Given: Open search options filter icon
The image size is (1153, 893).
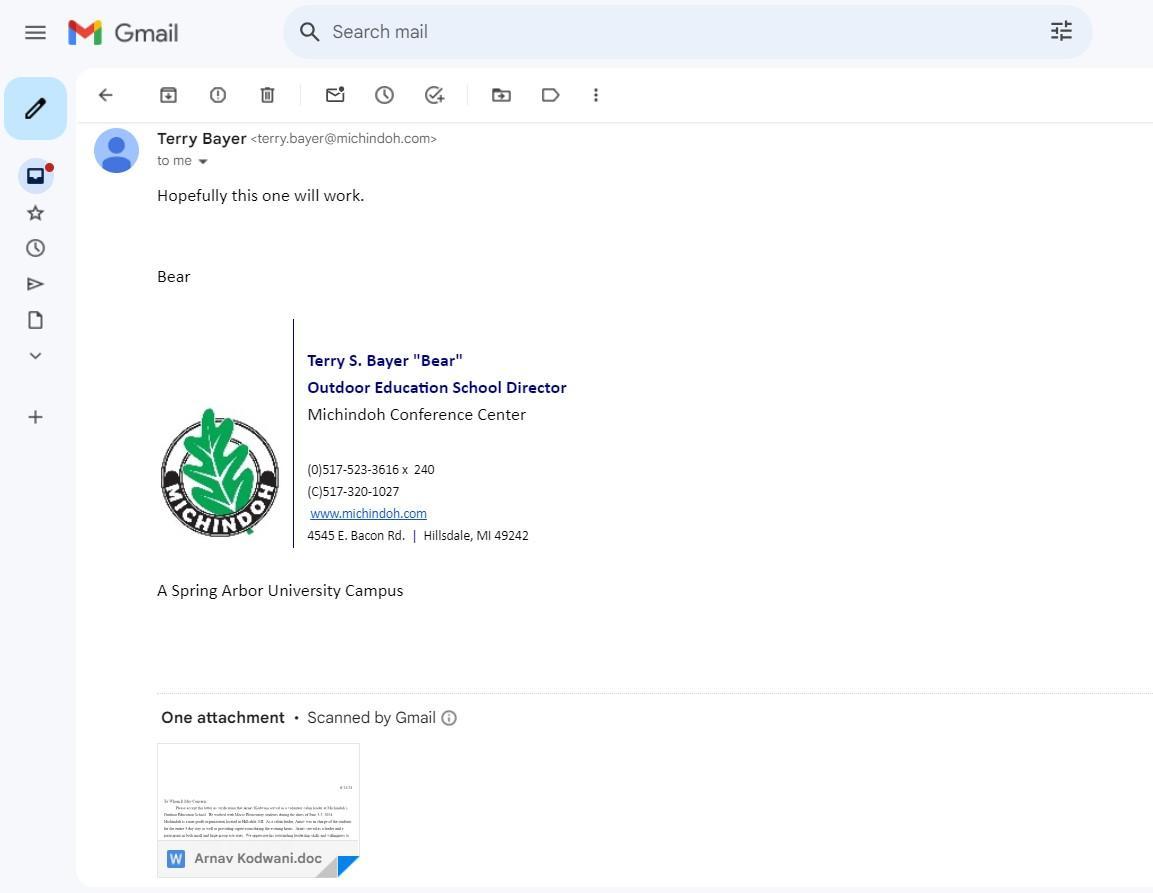Looking at the screenshot, I should pyautogui.click(x=1061, y=31).
